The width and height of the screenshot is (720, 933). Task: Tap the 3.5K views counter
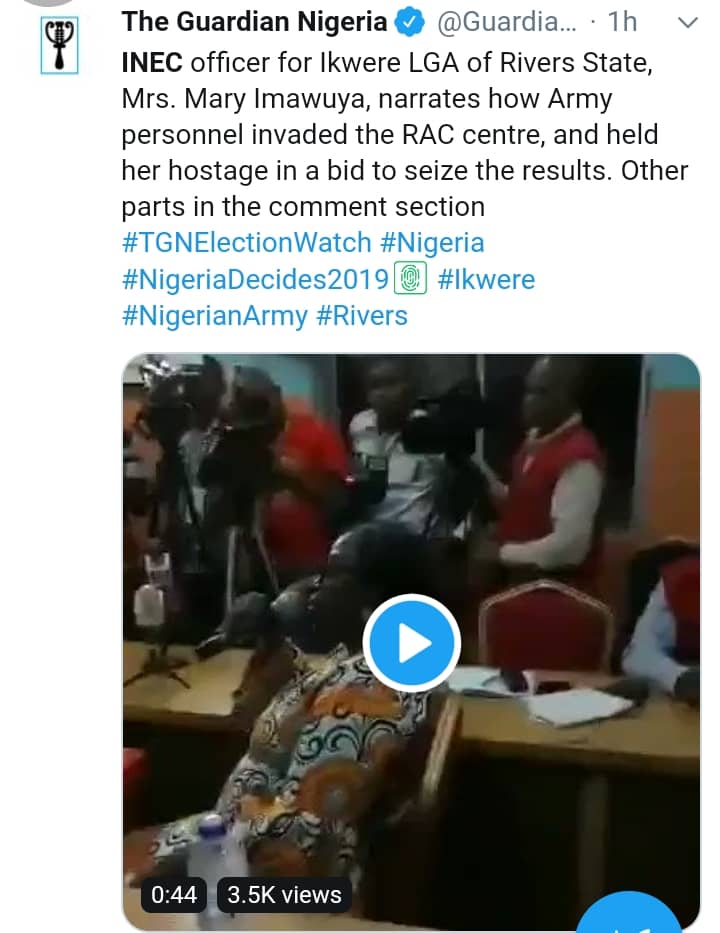pos(284,893)
